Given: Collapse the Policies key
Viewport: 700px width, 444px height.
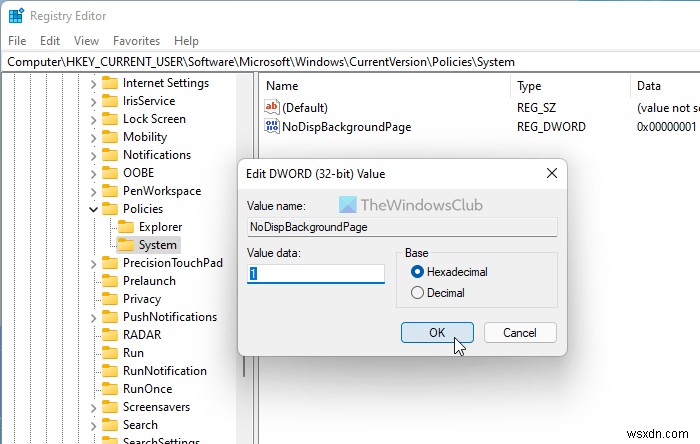Looking at the screenshot, I should (93, 209).
